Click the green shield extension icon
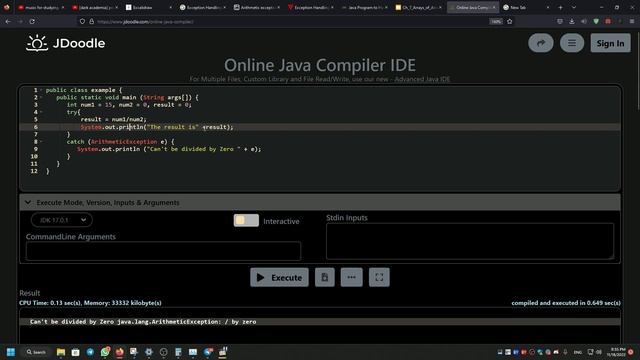This screenshot has height=360, width=640. pos(596,21)
